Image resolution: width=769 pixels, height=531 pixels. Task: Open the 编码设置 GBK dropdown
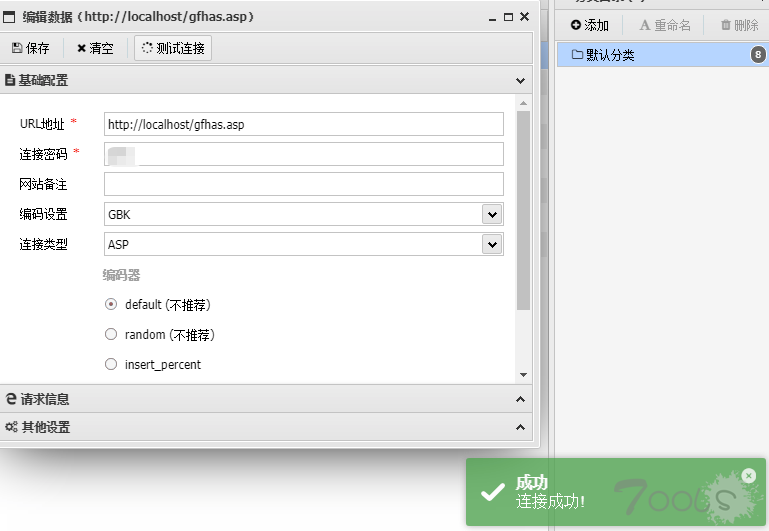(491, 214)
